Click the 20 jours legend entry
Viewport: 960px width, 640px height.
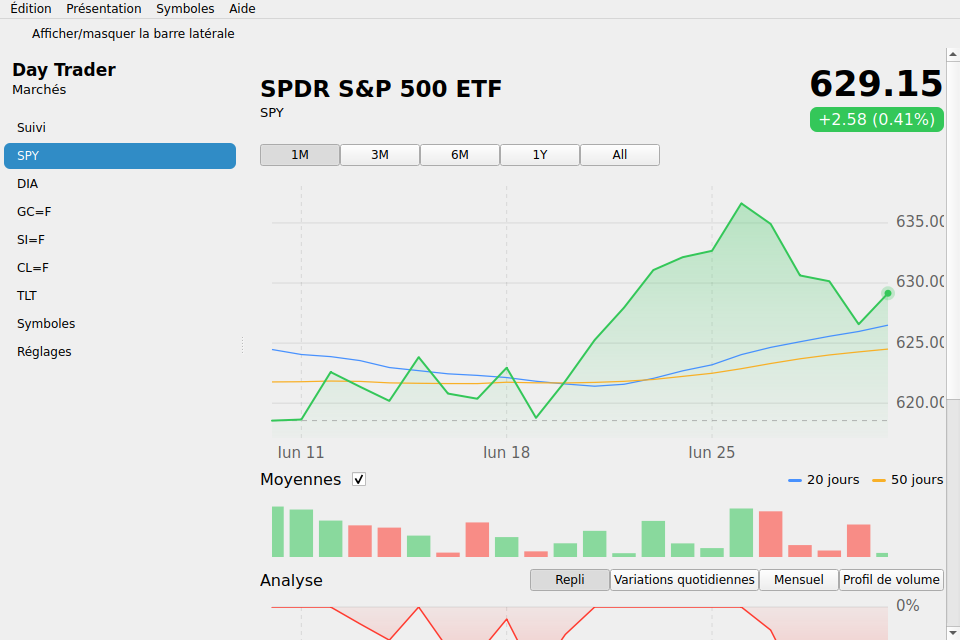point(823,480)
